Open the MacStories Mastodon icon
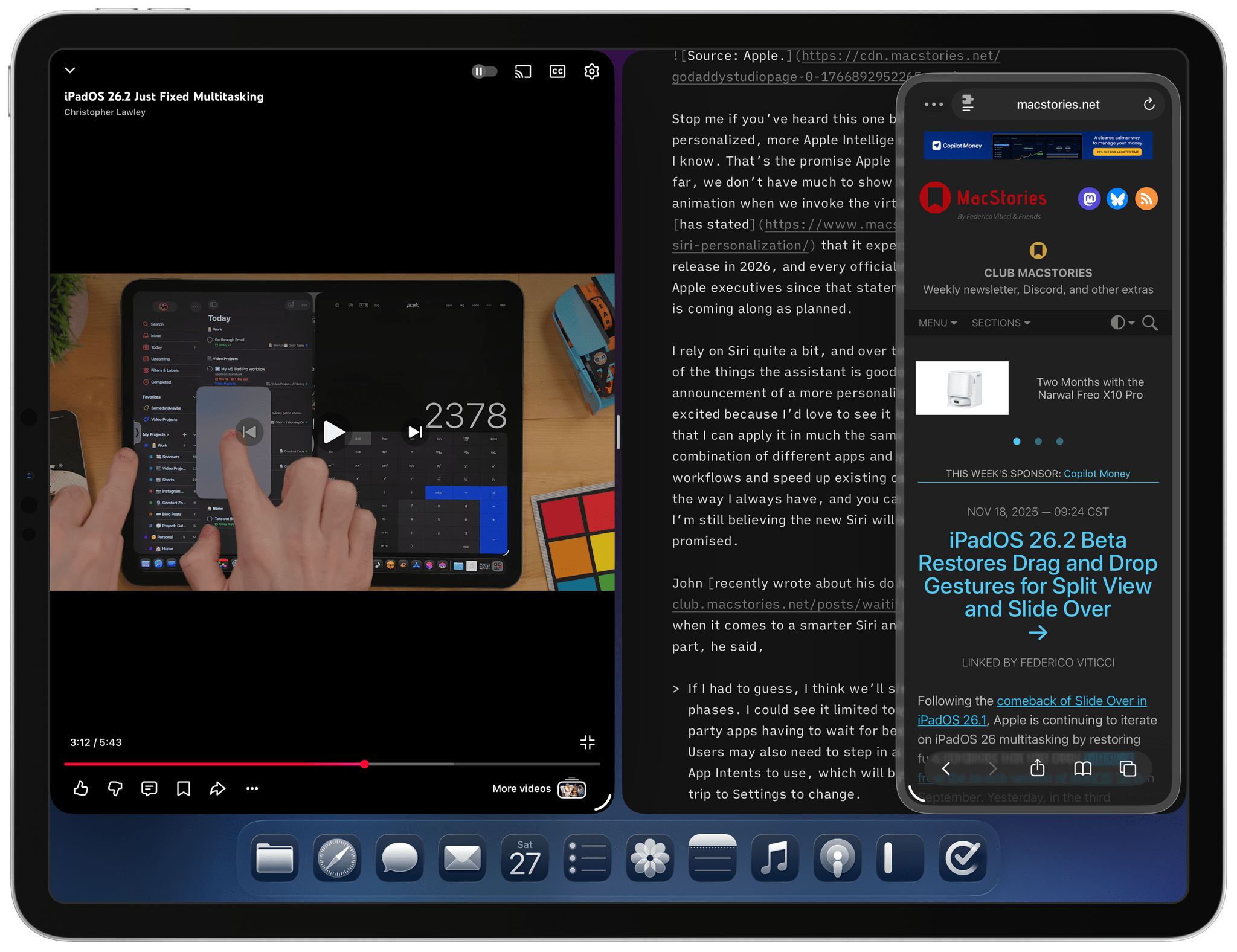Screen dimensions: 1237x952 click(1088, 199)
